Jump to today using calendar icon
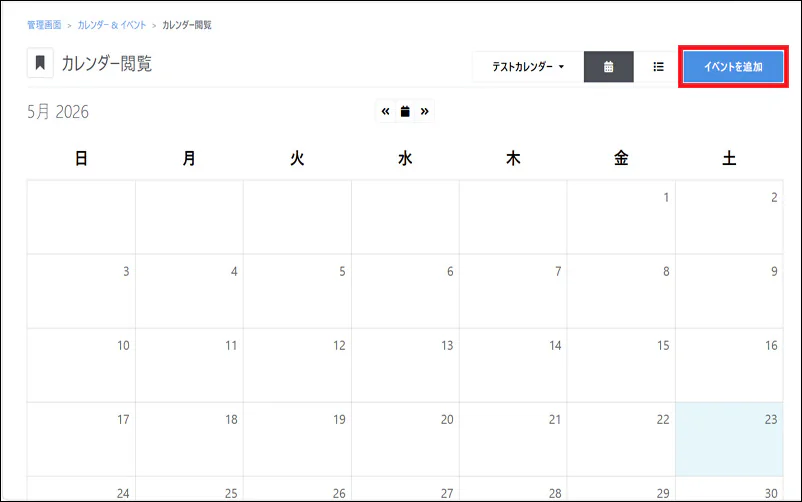This screenshot has width=802, height=502. pos(405,111)
